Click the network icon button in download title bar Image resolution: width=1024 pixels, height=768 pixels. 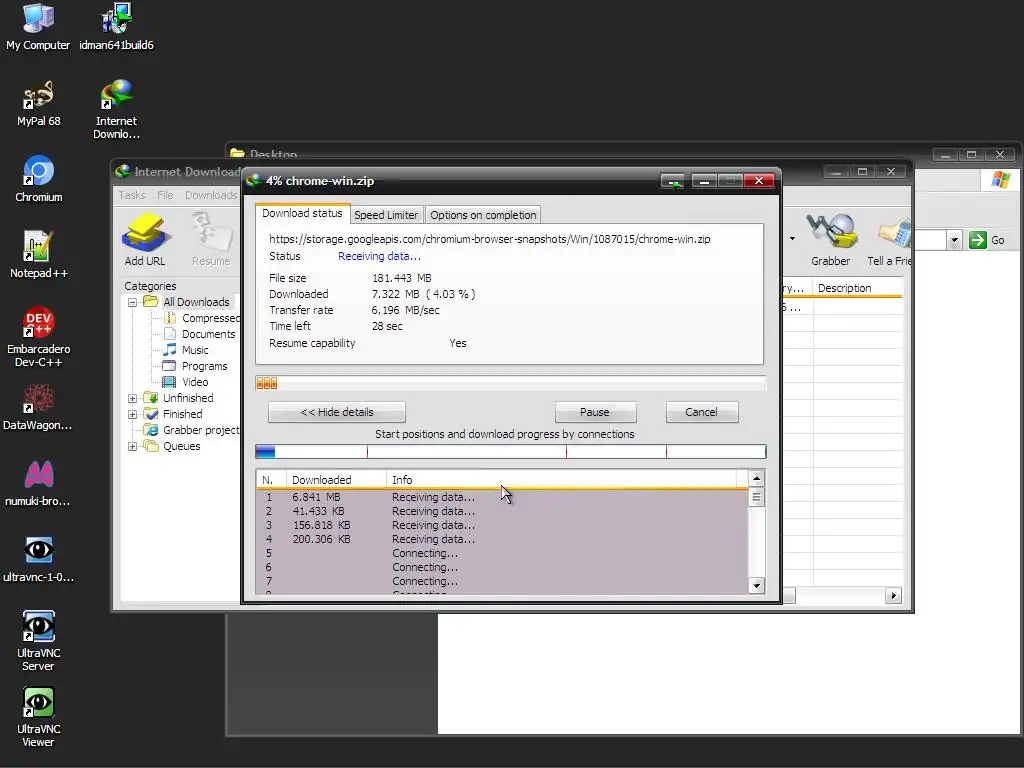click(673, 181)
